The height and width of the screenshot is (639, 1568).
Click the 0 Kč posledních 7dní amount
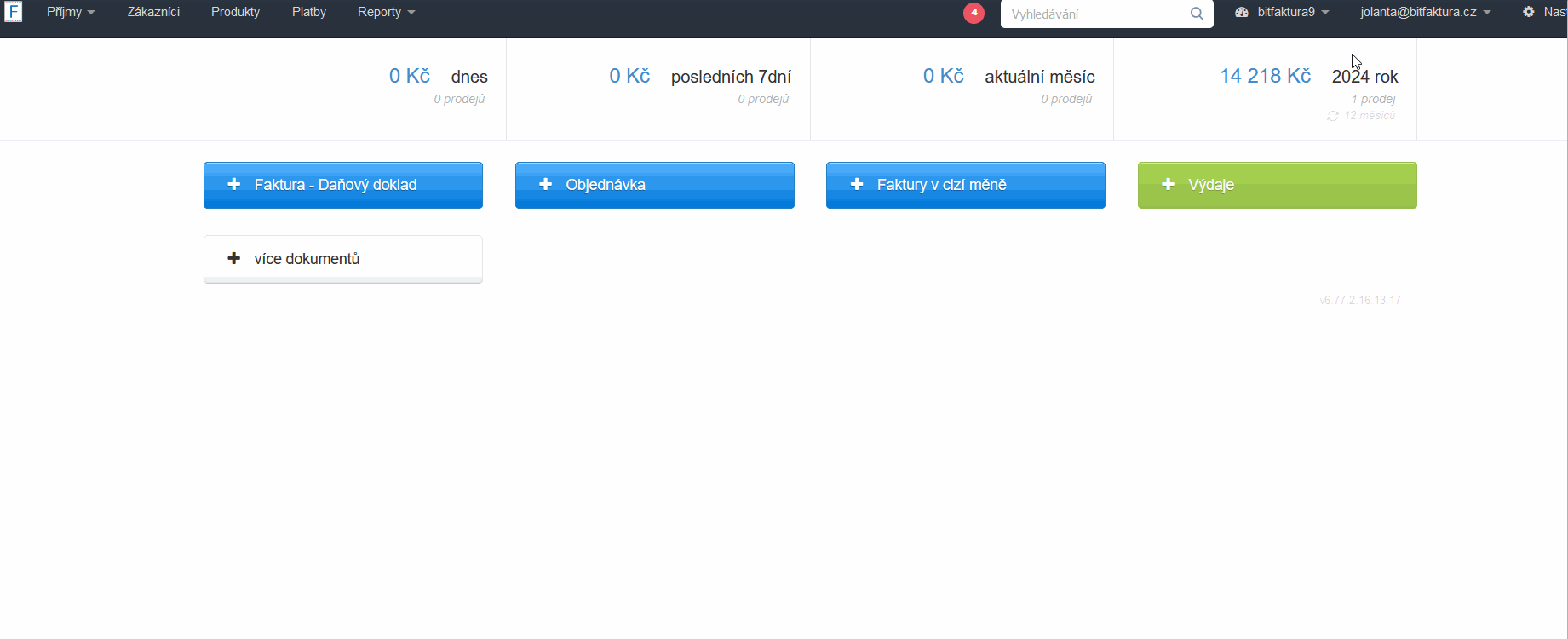[x=629, y=76]
